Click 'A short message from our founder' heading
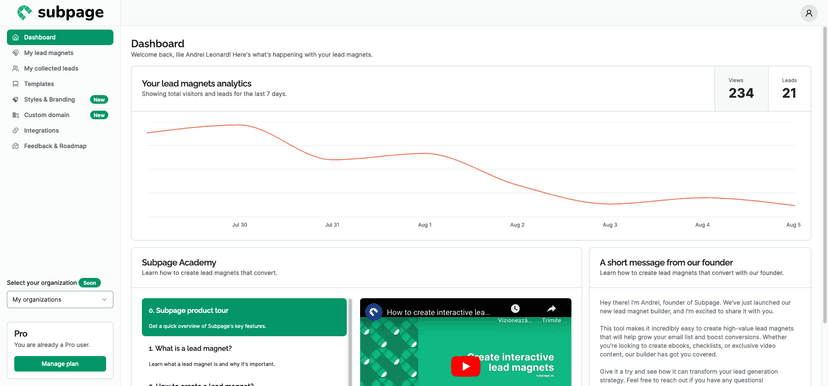Viewport: 828px width, 386px height. point(666,262)
